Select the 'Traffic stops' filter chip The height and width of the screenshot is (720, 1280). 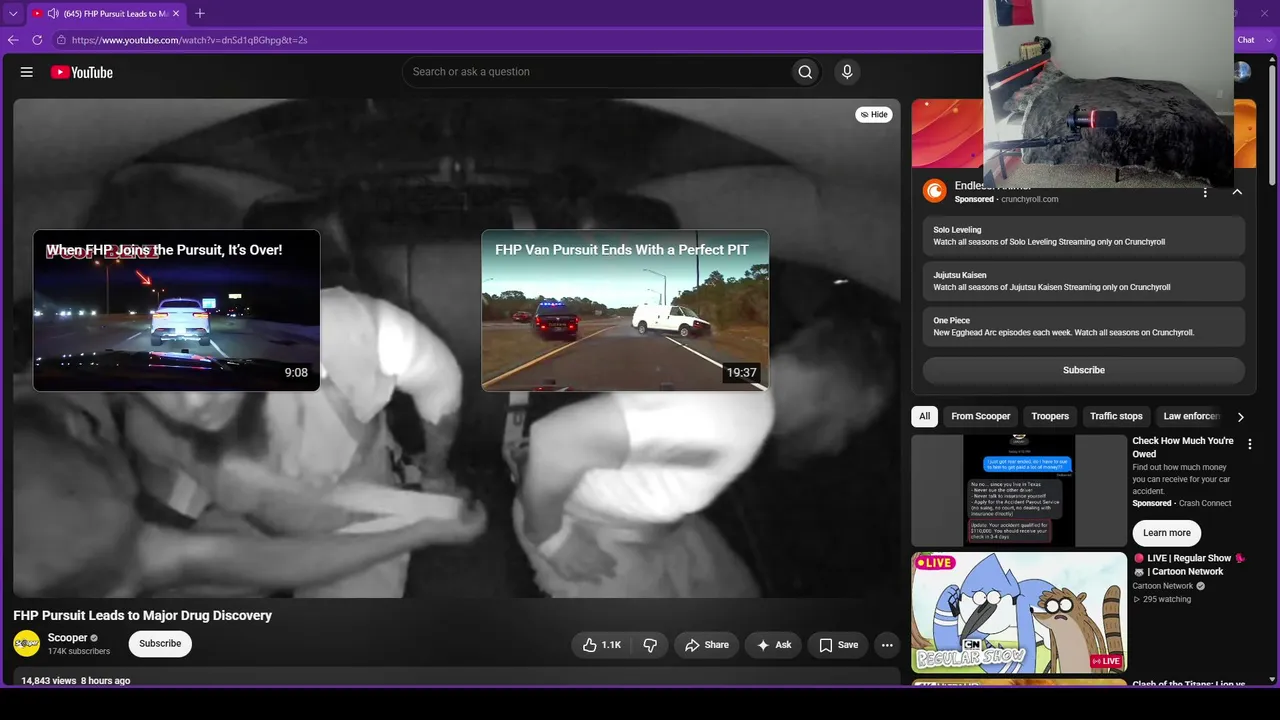(1116, 416)
